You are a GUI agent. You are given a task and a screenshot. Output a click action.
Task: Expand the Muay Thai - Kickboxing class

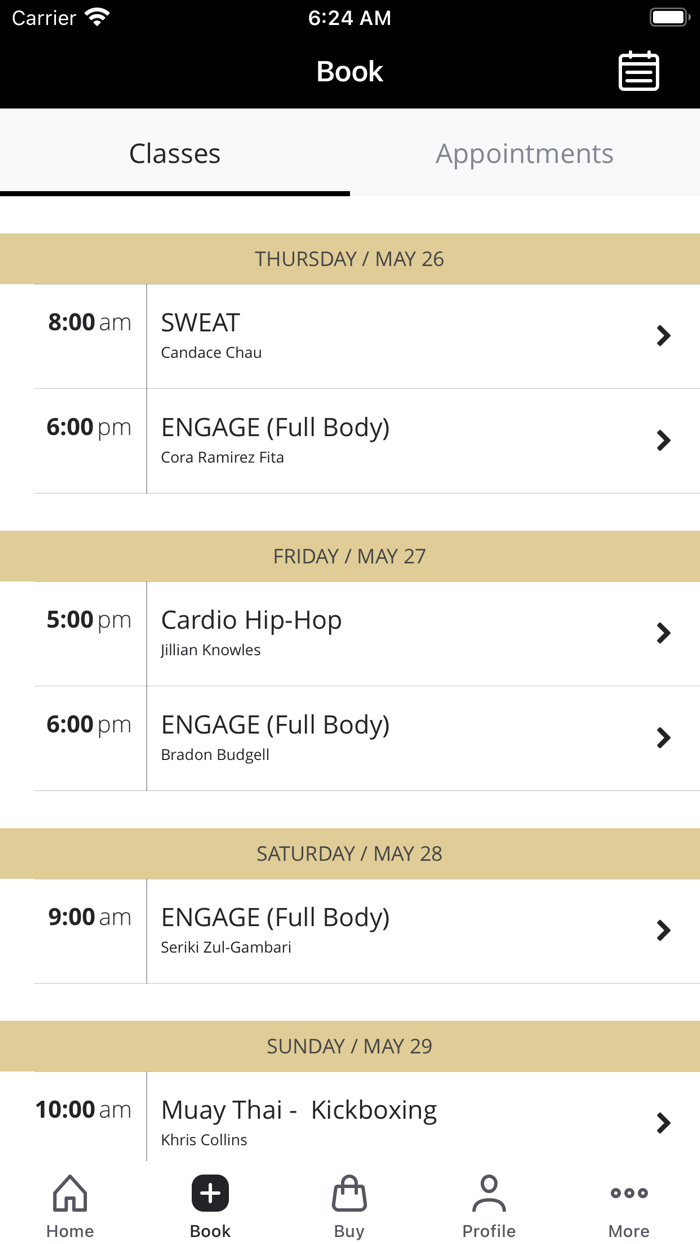(x=663, y=1122)
